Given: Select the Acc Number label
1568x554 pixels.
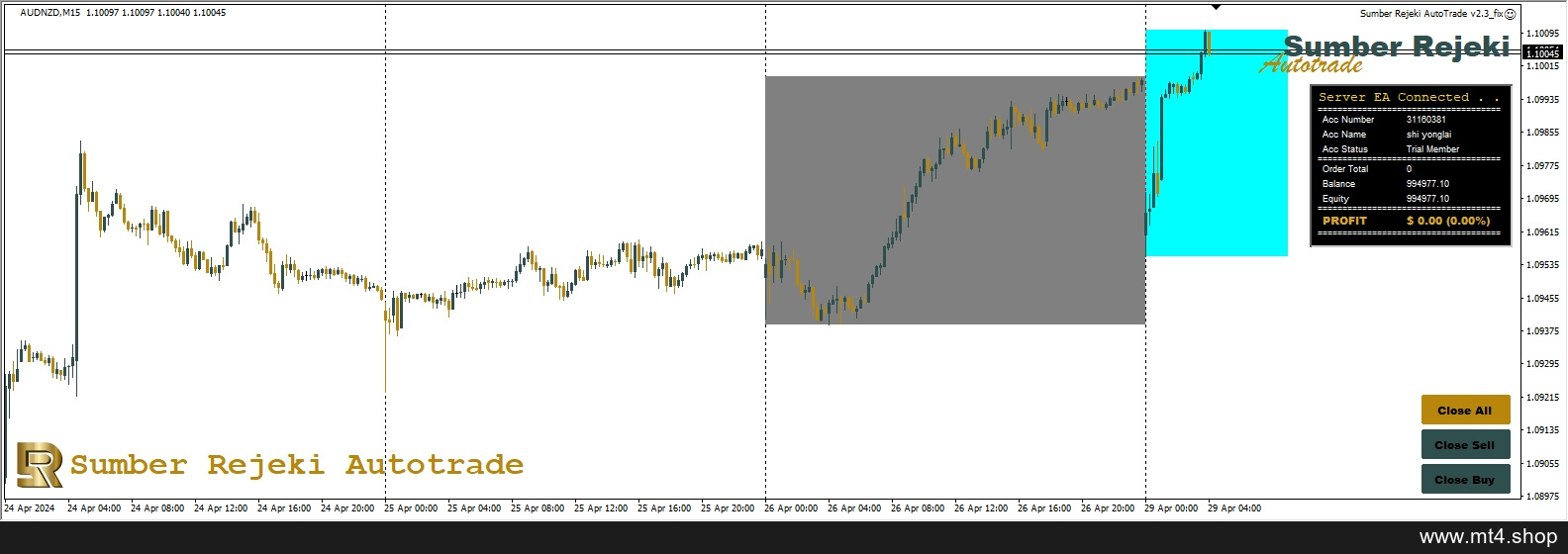Looking at the screenshot, I should [1348, 120].
